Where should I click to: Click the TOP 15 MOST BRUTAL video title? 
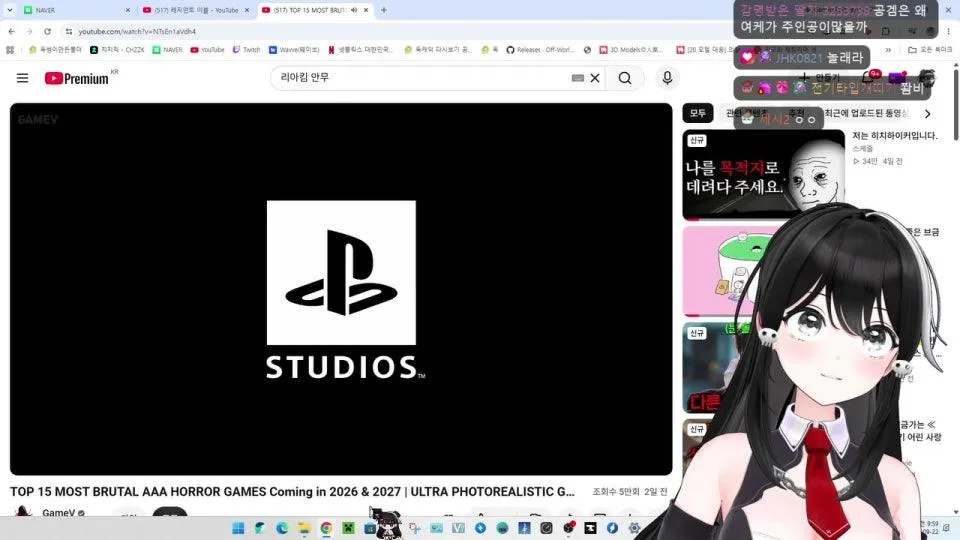tap(292, 492)
